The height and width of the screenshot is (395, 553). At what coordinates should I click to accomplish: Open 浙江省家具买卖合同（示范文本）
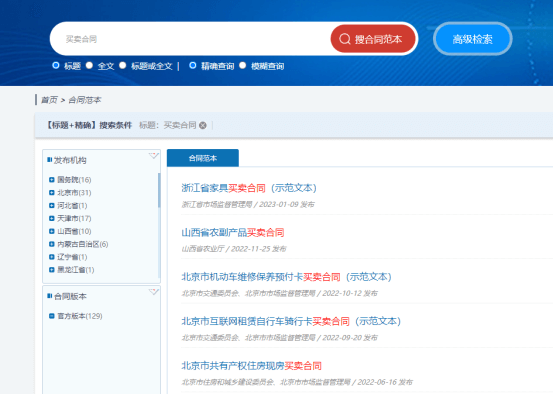249,188
